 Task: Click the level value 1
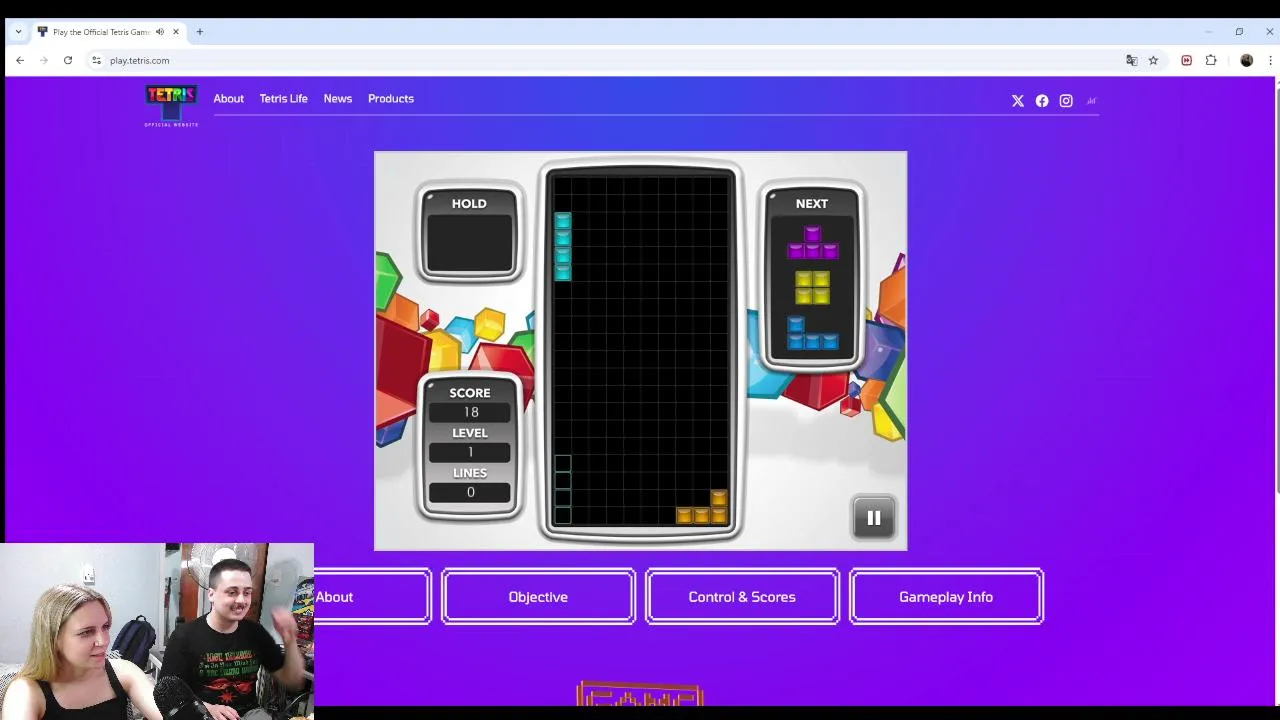pyautogui.click(x=470, y=452)
